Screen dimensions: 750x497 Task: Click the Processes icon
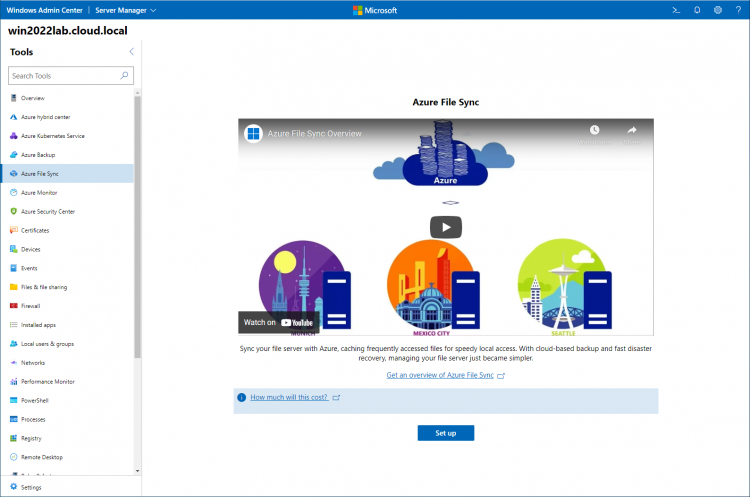coord(13,419)
